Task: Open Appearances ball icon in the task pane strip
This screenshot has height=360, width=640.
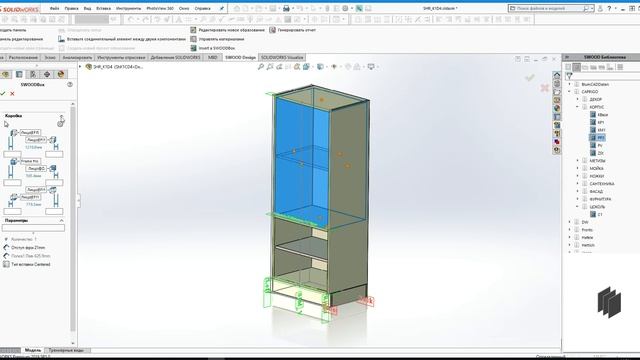Action: click(x=557, y=108)
